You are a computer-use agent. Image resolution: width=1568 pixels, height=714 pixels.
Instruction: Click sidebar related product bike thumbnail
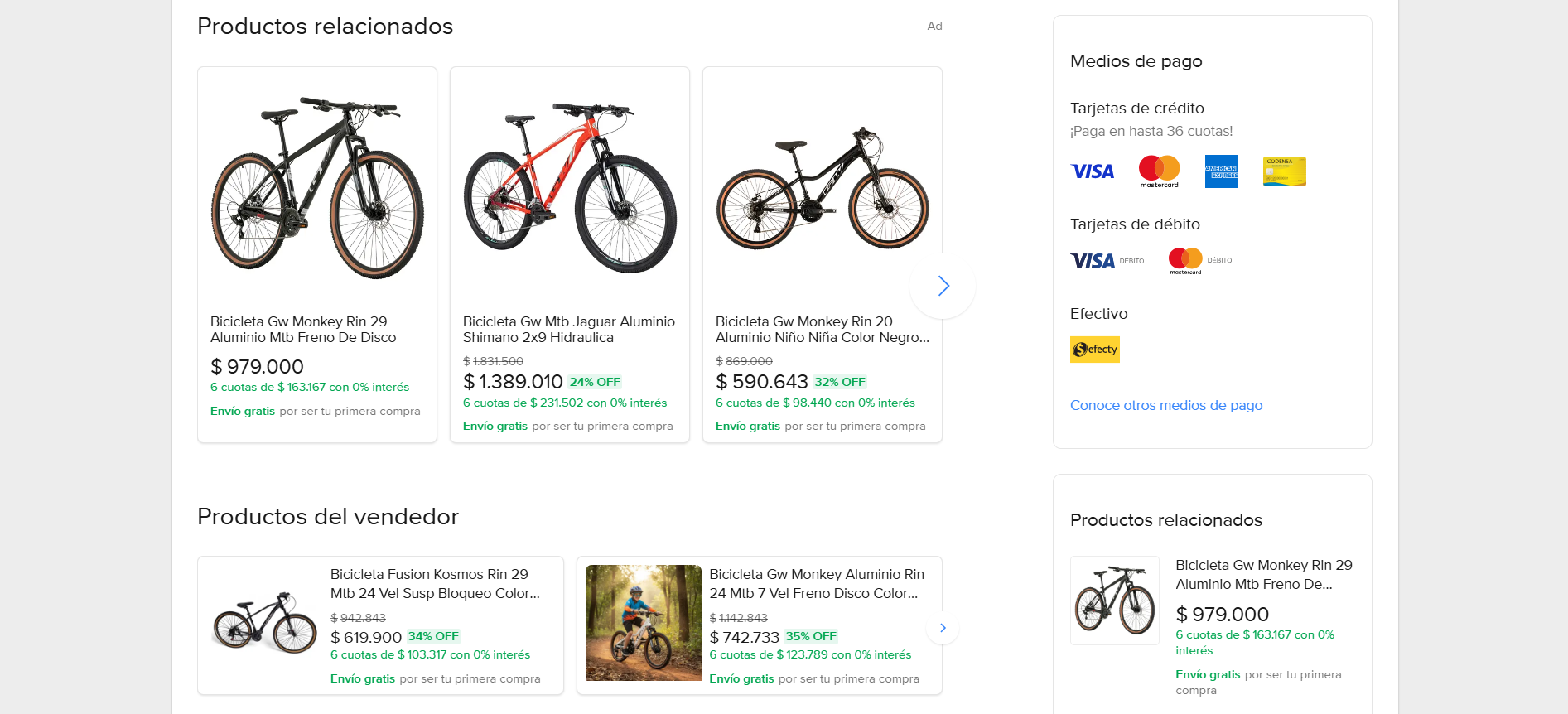[x=1115, y=601]
